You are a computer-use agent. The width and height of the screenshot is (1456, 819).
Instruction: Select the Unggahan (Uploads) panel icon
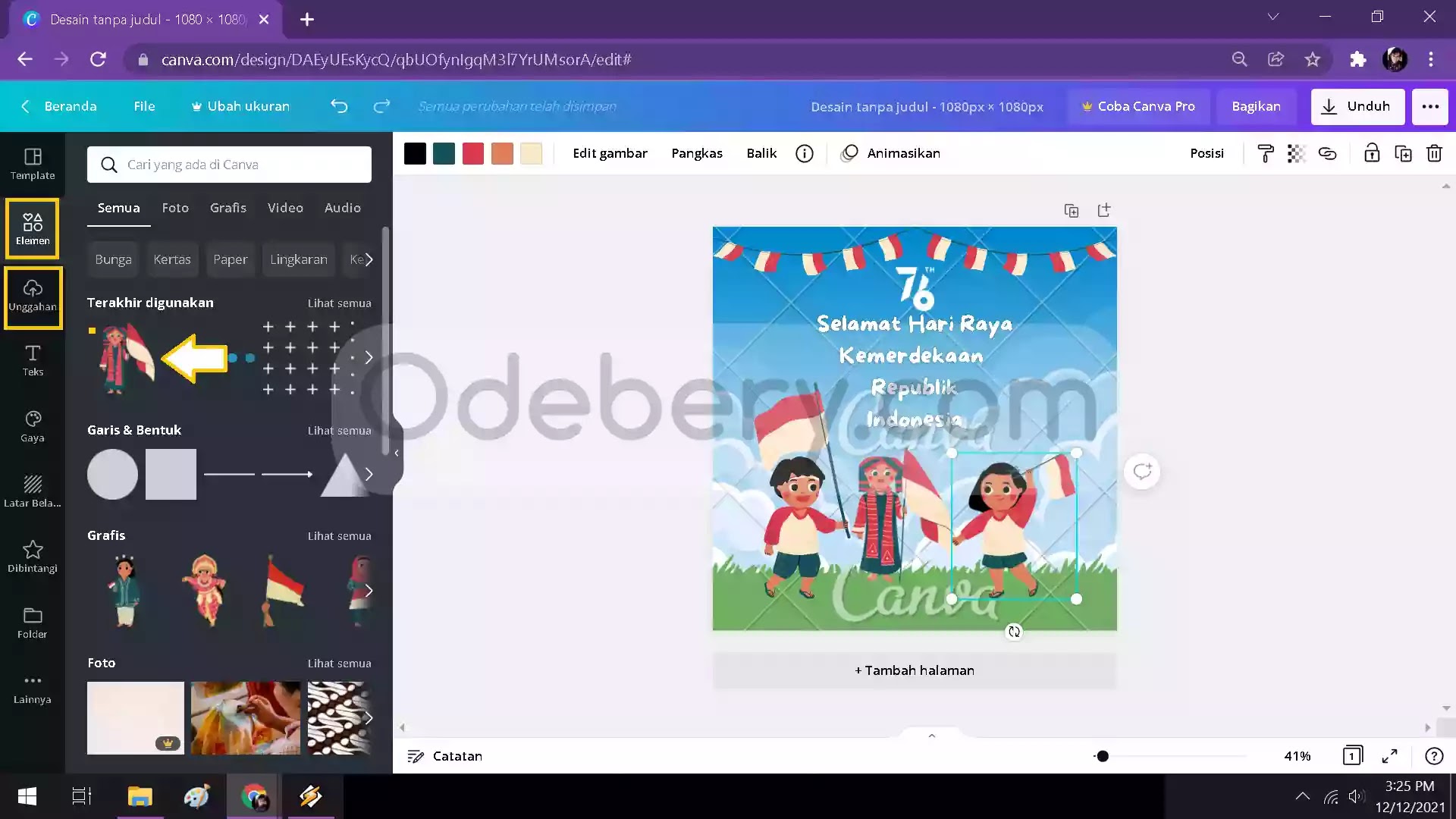point(32,294)
